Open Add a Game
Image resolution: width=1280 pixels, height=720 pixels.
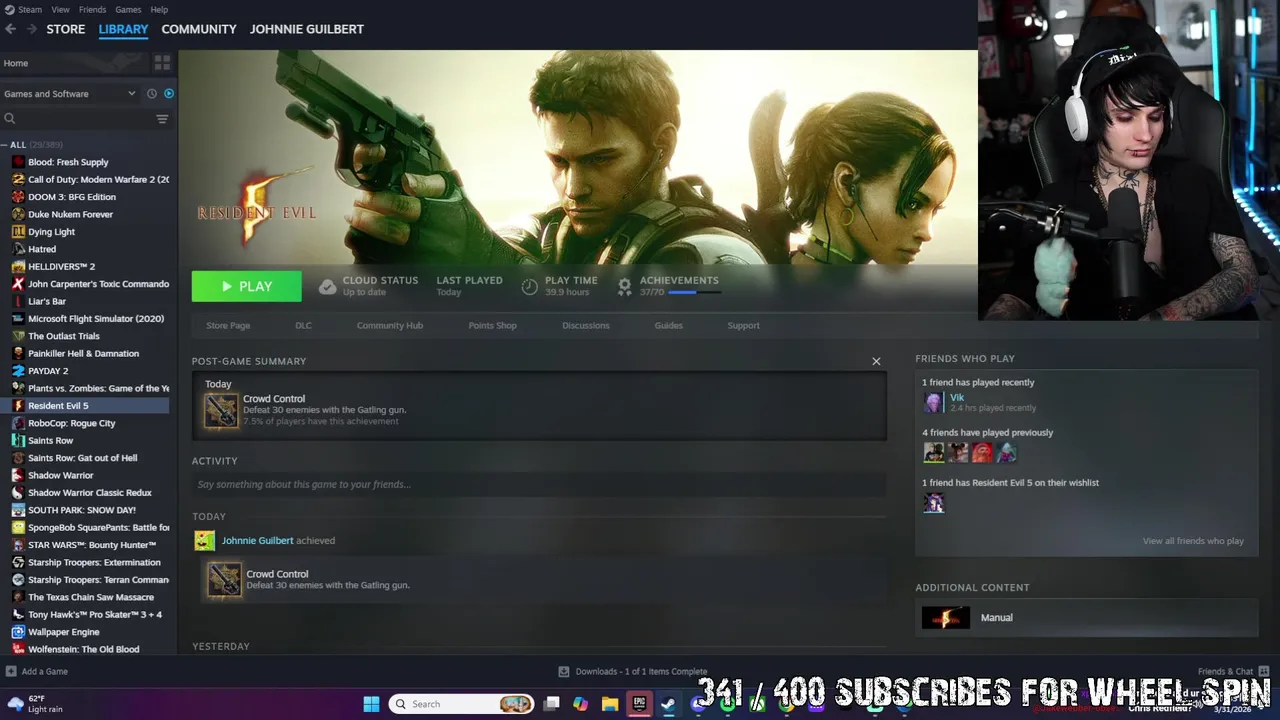pyautogui.click(x=36, y=671)
